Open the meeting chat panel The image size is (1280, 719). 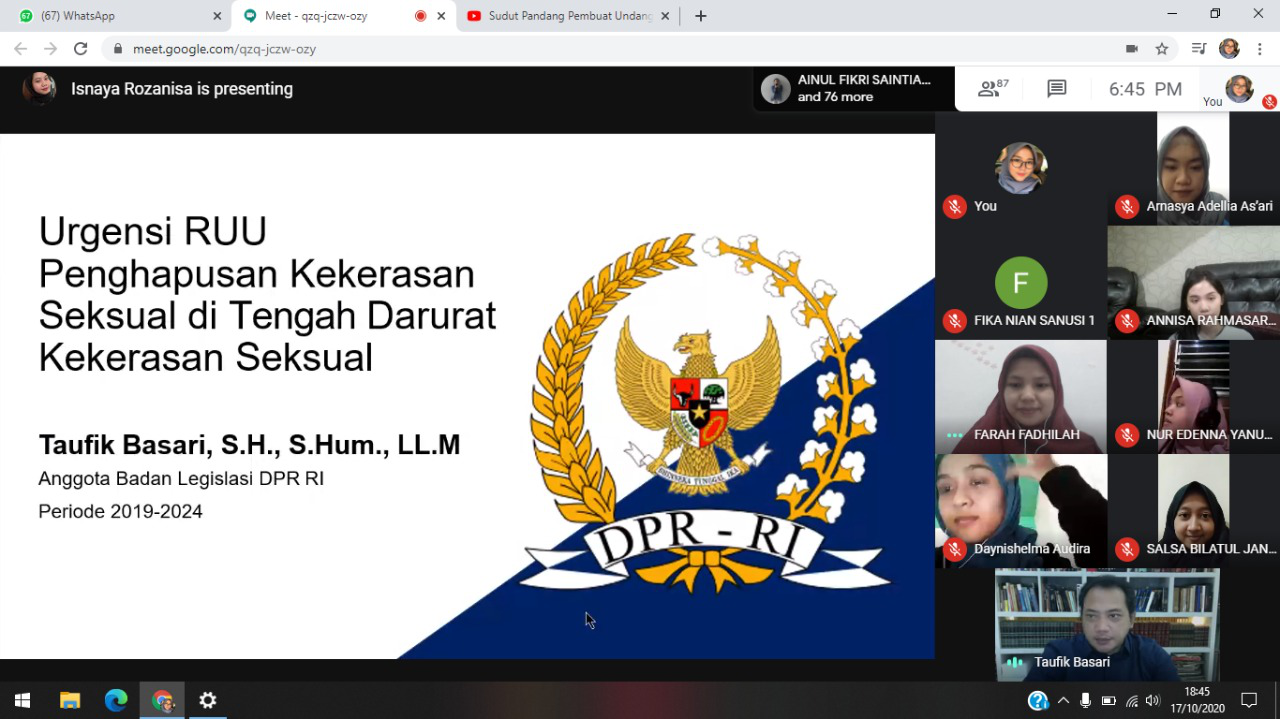[1056, 89]
